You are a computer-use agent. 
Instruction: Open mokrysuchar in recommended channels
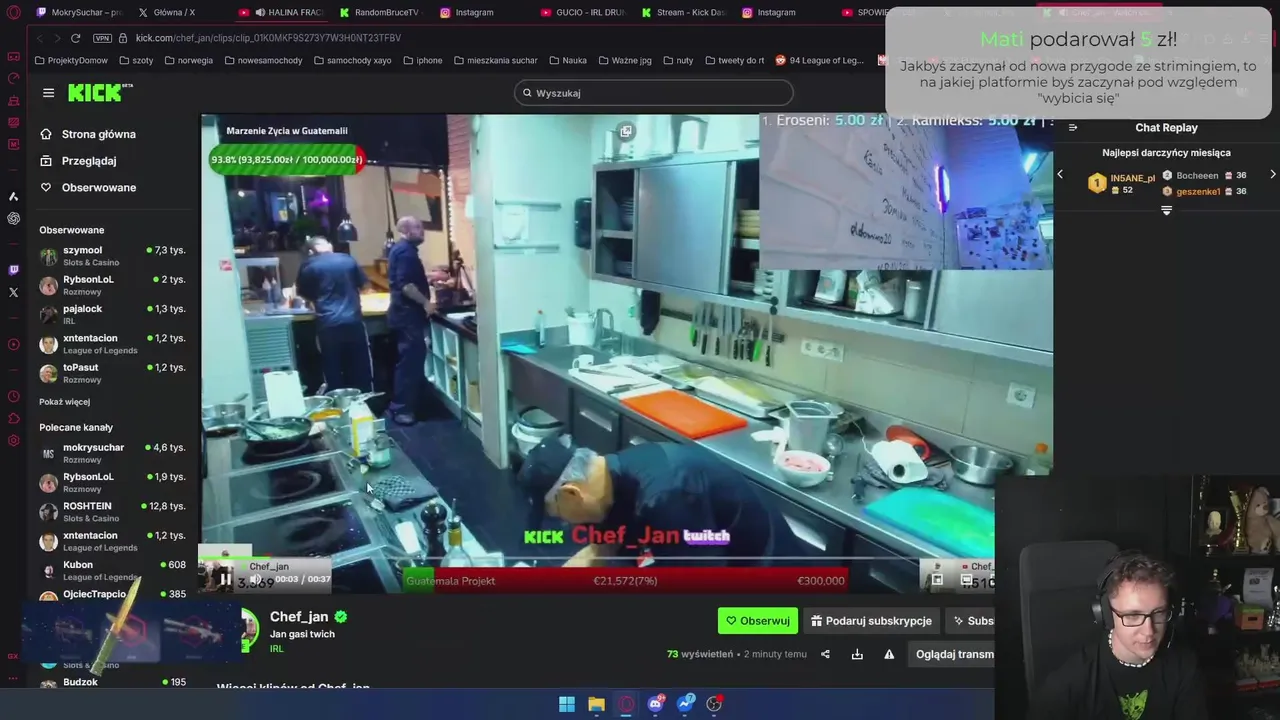coord(112,453)
